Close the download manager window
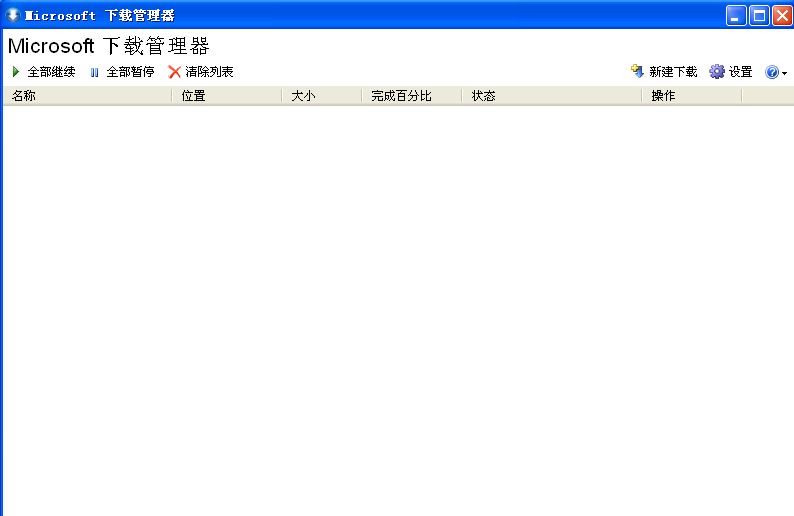 (x=782, y=15)
